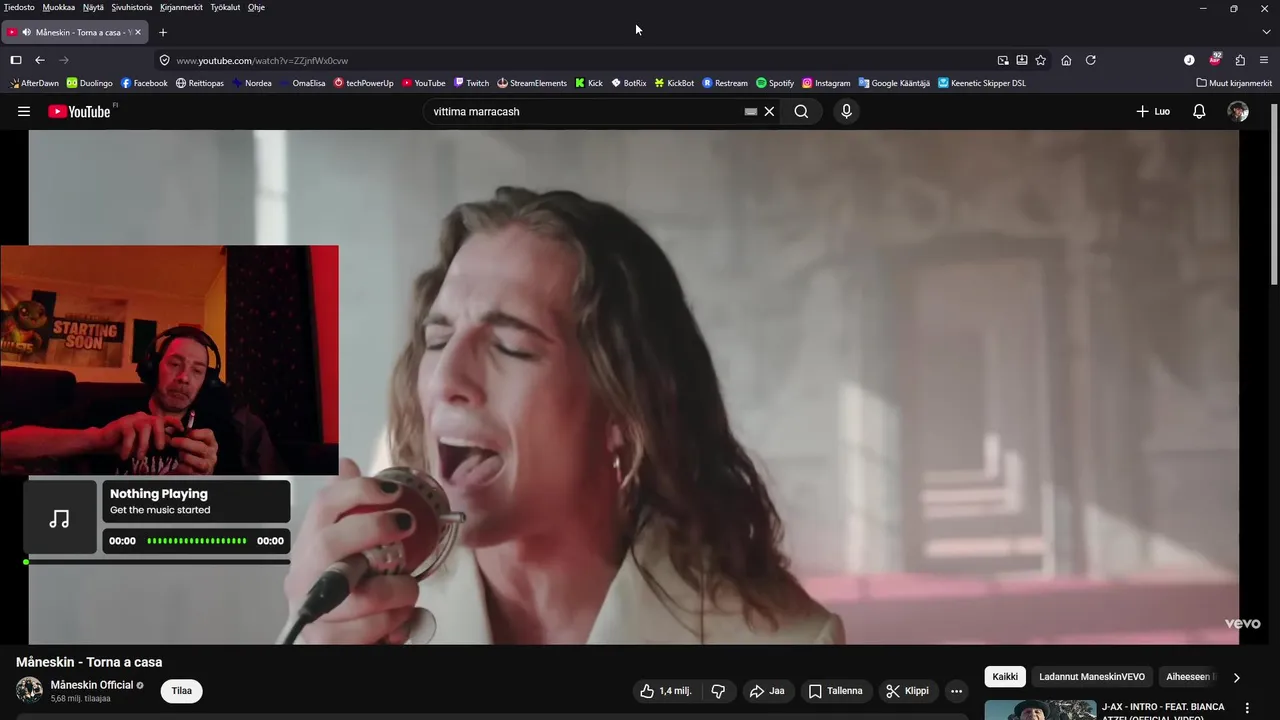Go to YouTube home via logo
The width and height of the screenshot is (1280, 720).
coord(81,112)
